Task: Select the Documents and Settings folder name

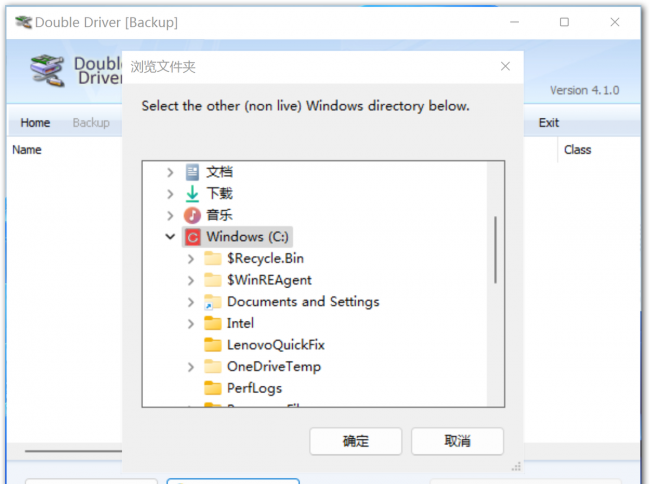Action: pyautogui.click(x=303, y=302)
